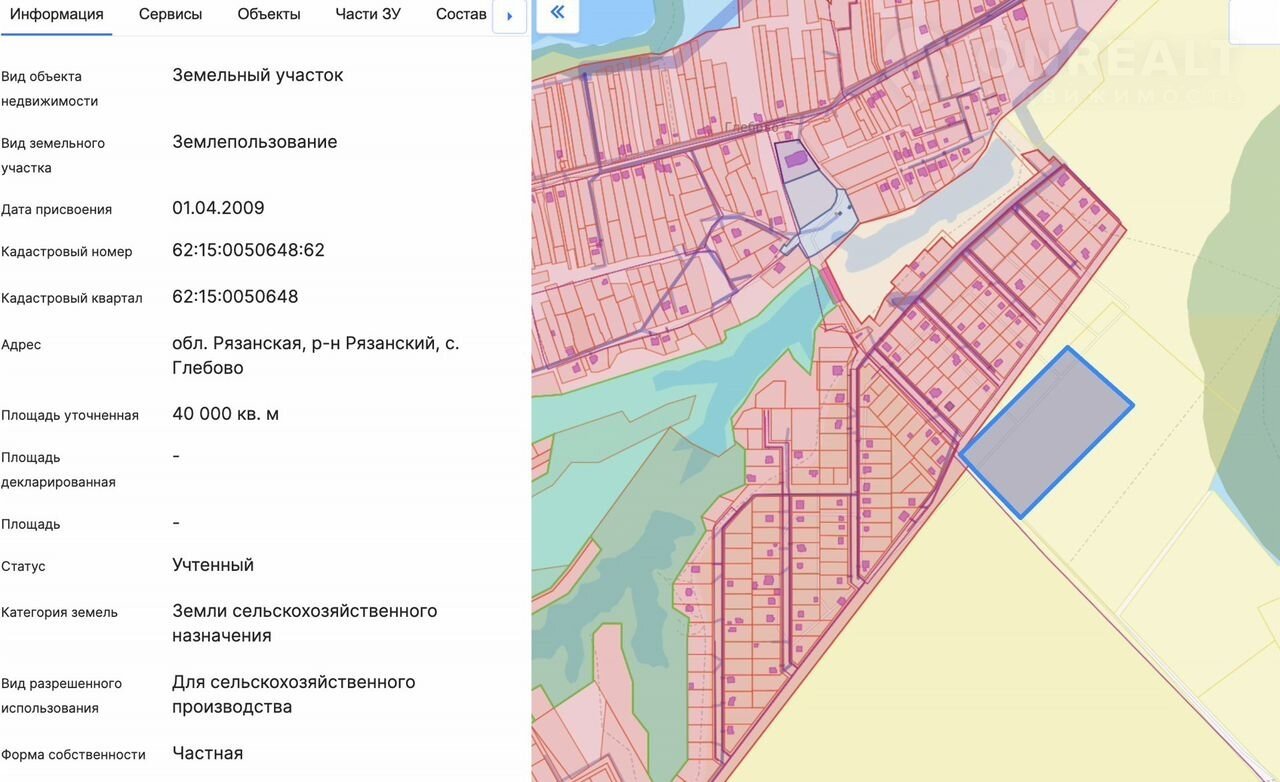Screen dimensions: 1280x782
Task: Select the Объекты tab
Action: (269, 14)
